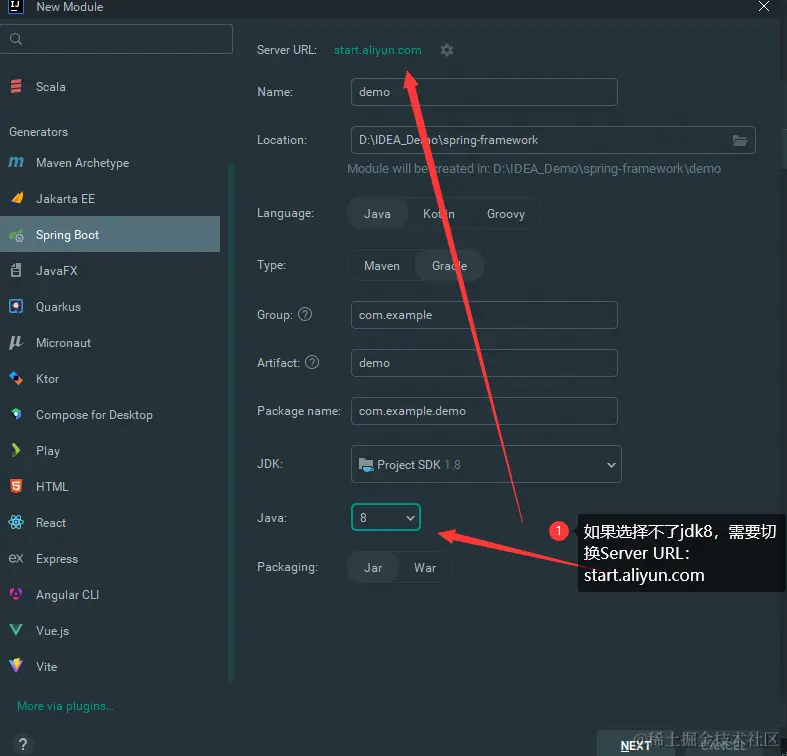Click the Vue.js icon
This screenshot has height=756, width=787.
coord(16,630)
